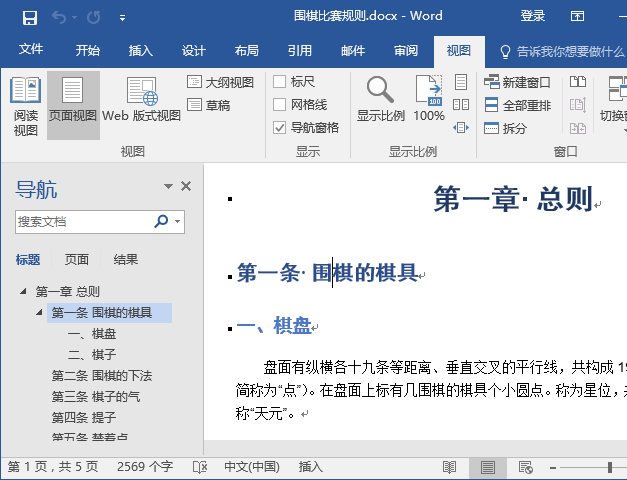Click the reset window position icon

click(578, 128)
